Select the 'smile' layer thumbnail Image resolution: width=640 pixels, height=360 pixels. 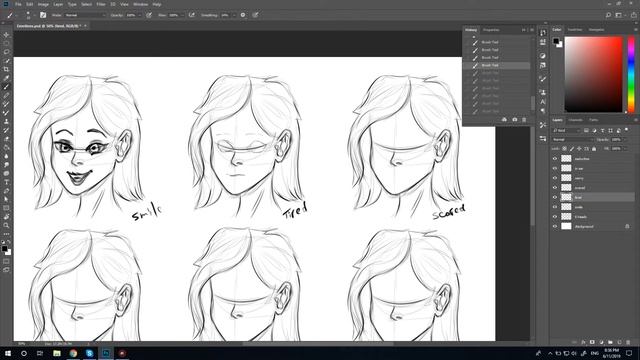pos(566,207)
